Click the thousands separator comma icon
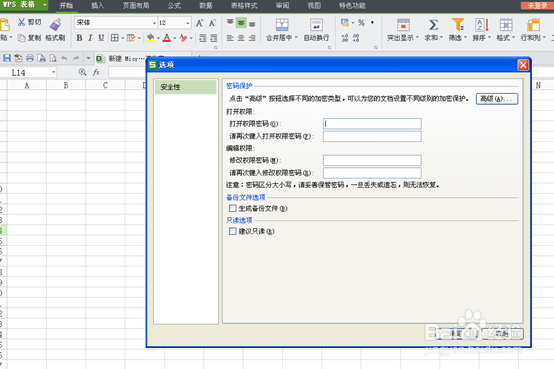 pos(372,23)
